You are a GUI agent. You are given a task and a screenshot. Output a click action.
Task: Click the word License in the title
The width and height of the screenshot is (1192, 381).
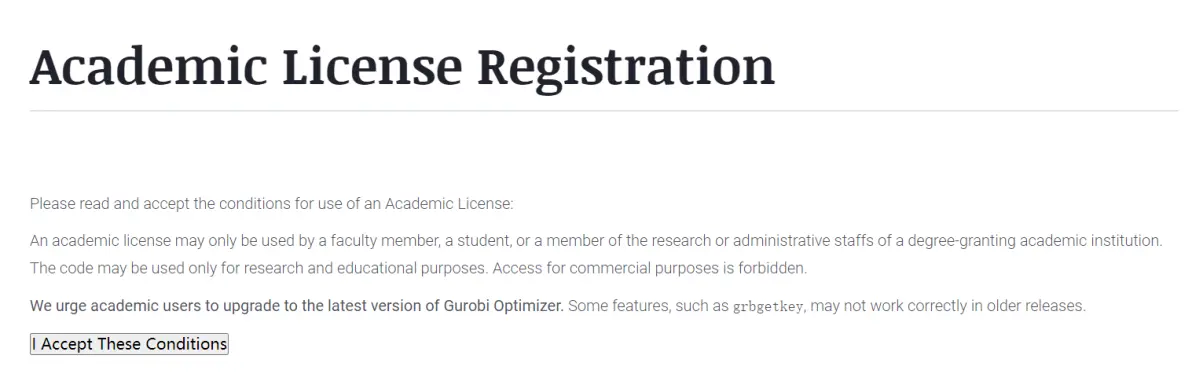pyautogui.click(x=372, y=65)
